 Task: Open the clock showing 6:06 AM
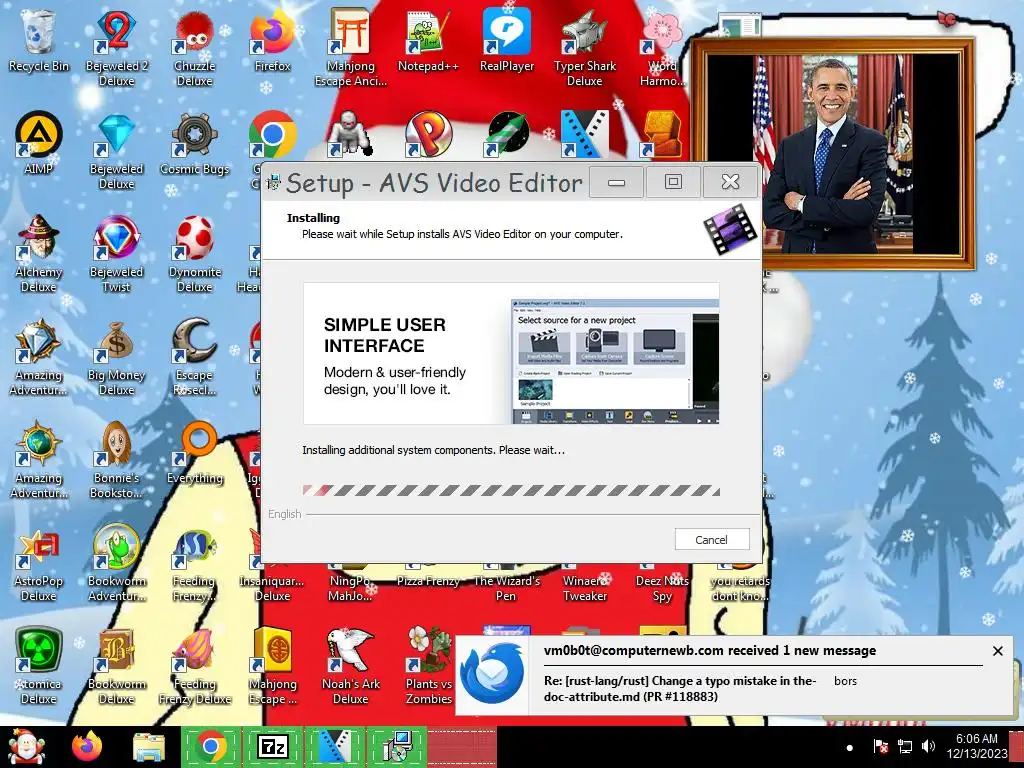coord(977,746)
